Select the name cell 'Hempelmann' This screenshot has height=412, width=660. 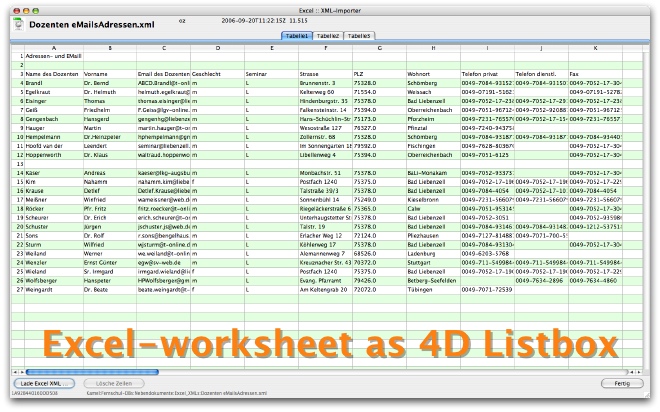54,137
